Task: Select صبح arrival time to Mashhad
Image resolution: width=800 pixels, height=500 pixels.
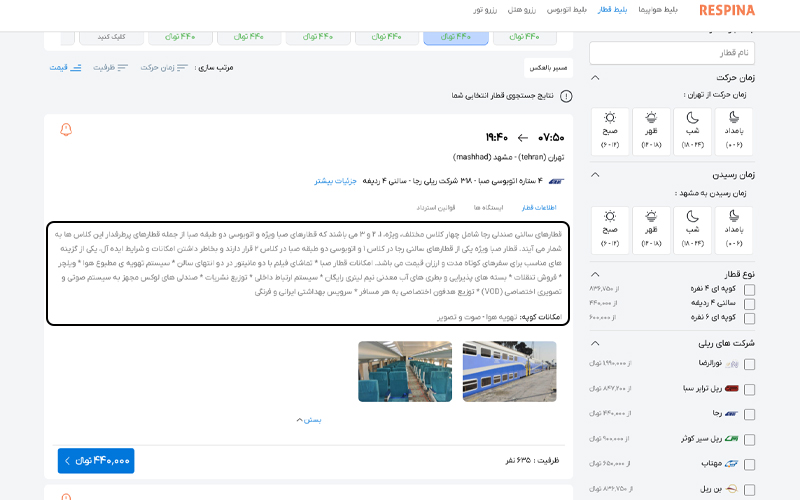Action: 610,230
